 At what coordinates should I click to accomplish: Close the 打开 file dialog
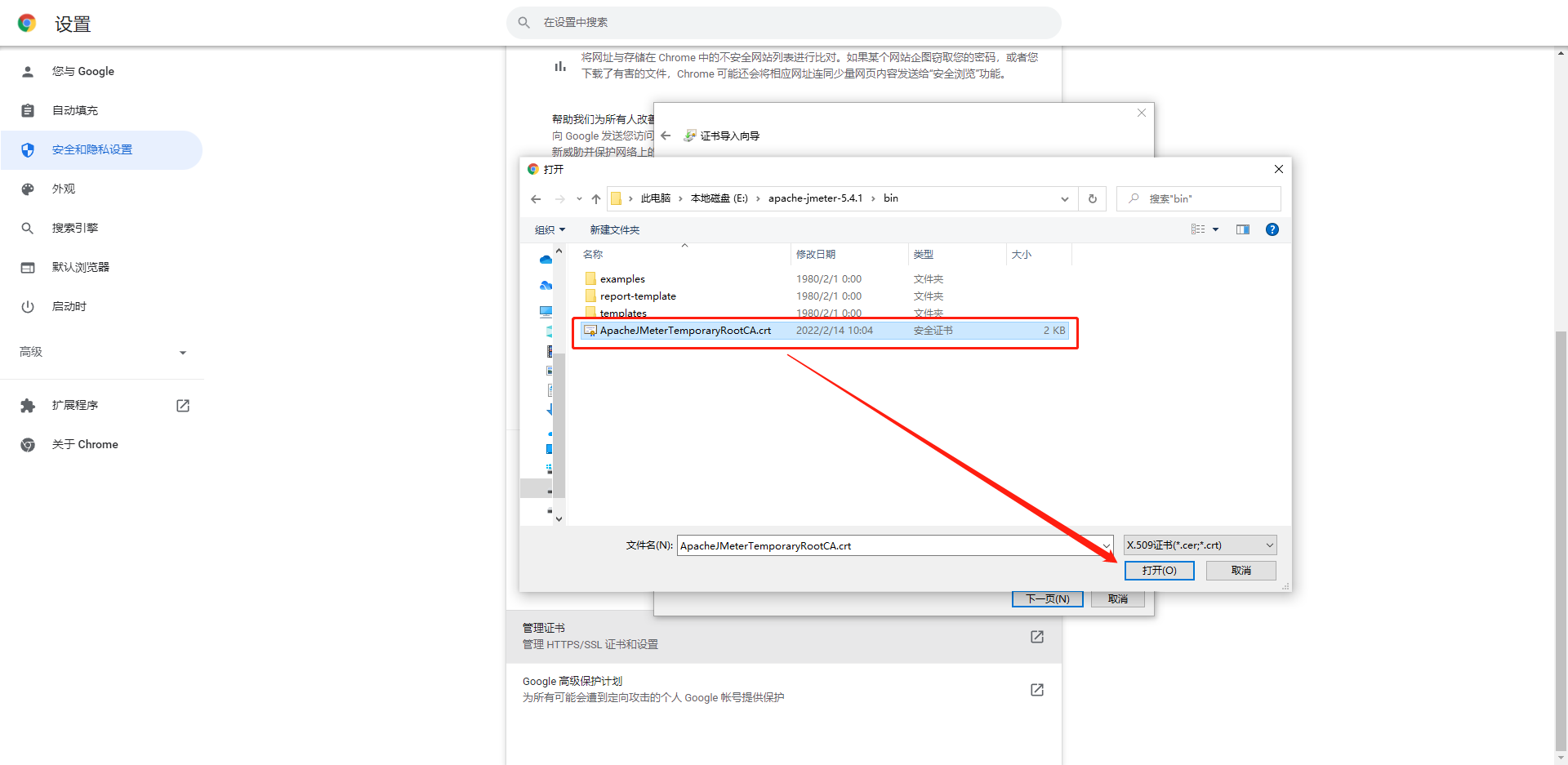point(1279,169)
